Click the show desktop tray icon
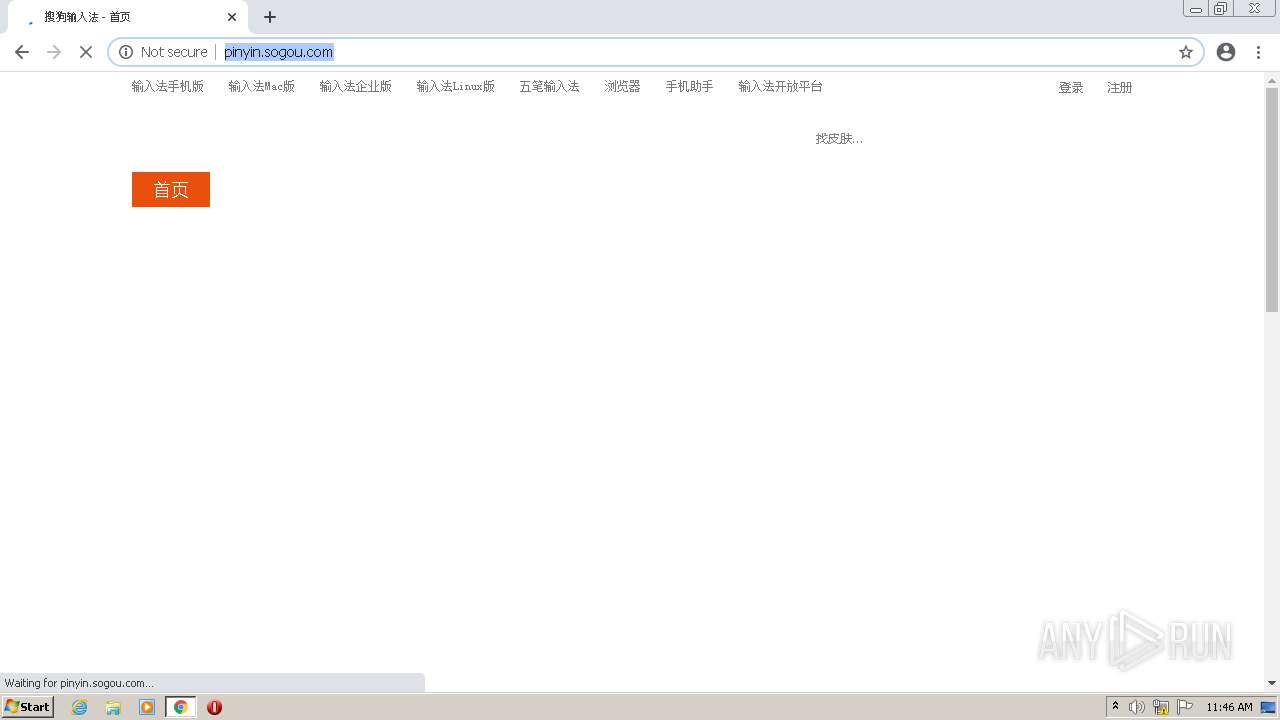The image size is (1280, 720). [x=1268, y=707]
